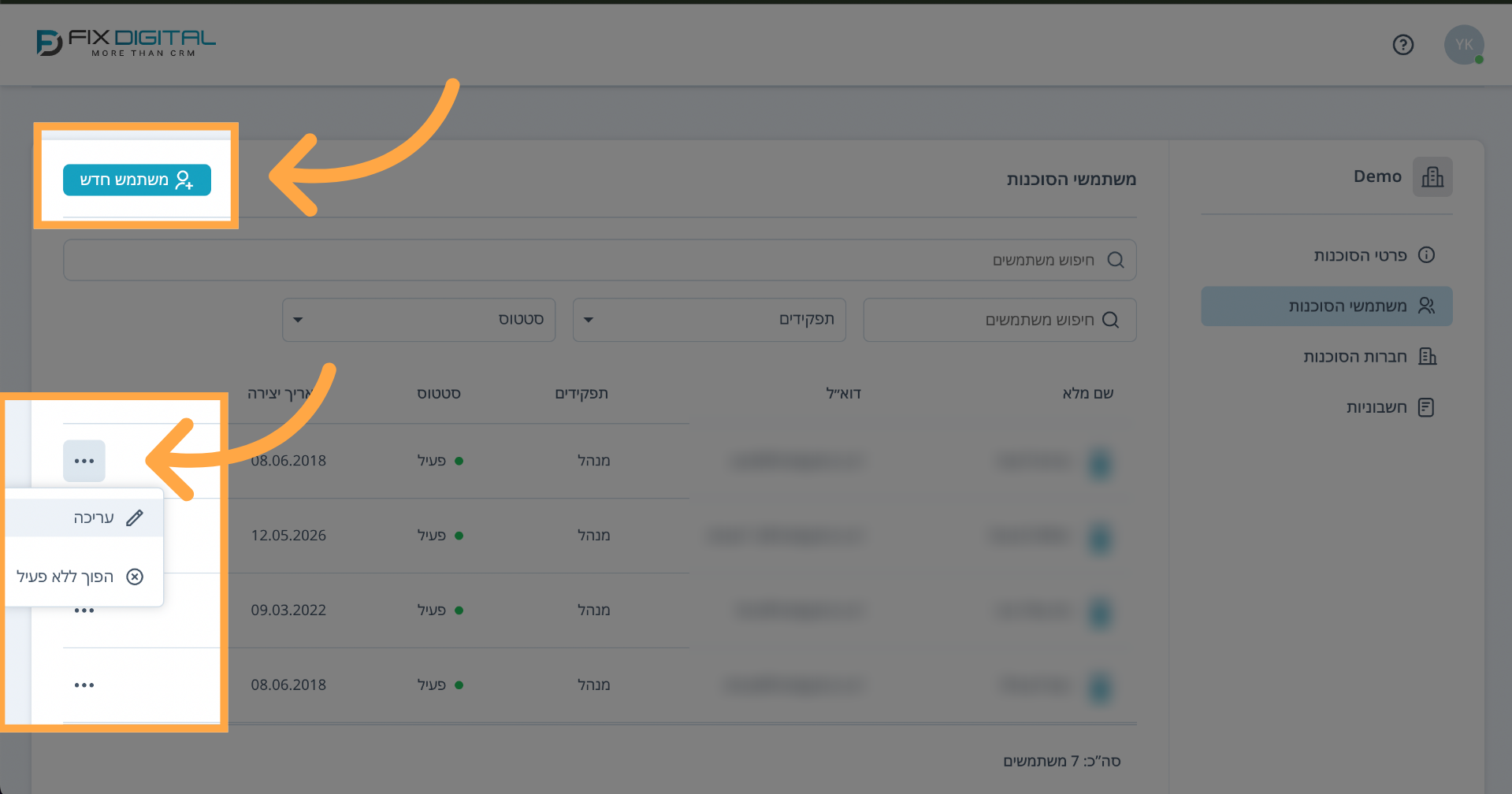The image size is (1512, 794).
Task: Click the info icon beside פרטי הסוכנות
Action: pyautogui.click(x=1426, y=254)
